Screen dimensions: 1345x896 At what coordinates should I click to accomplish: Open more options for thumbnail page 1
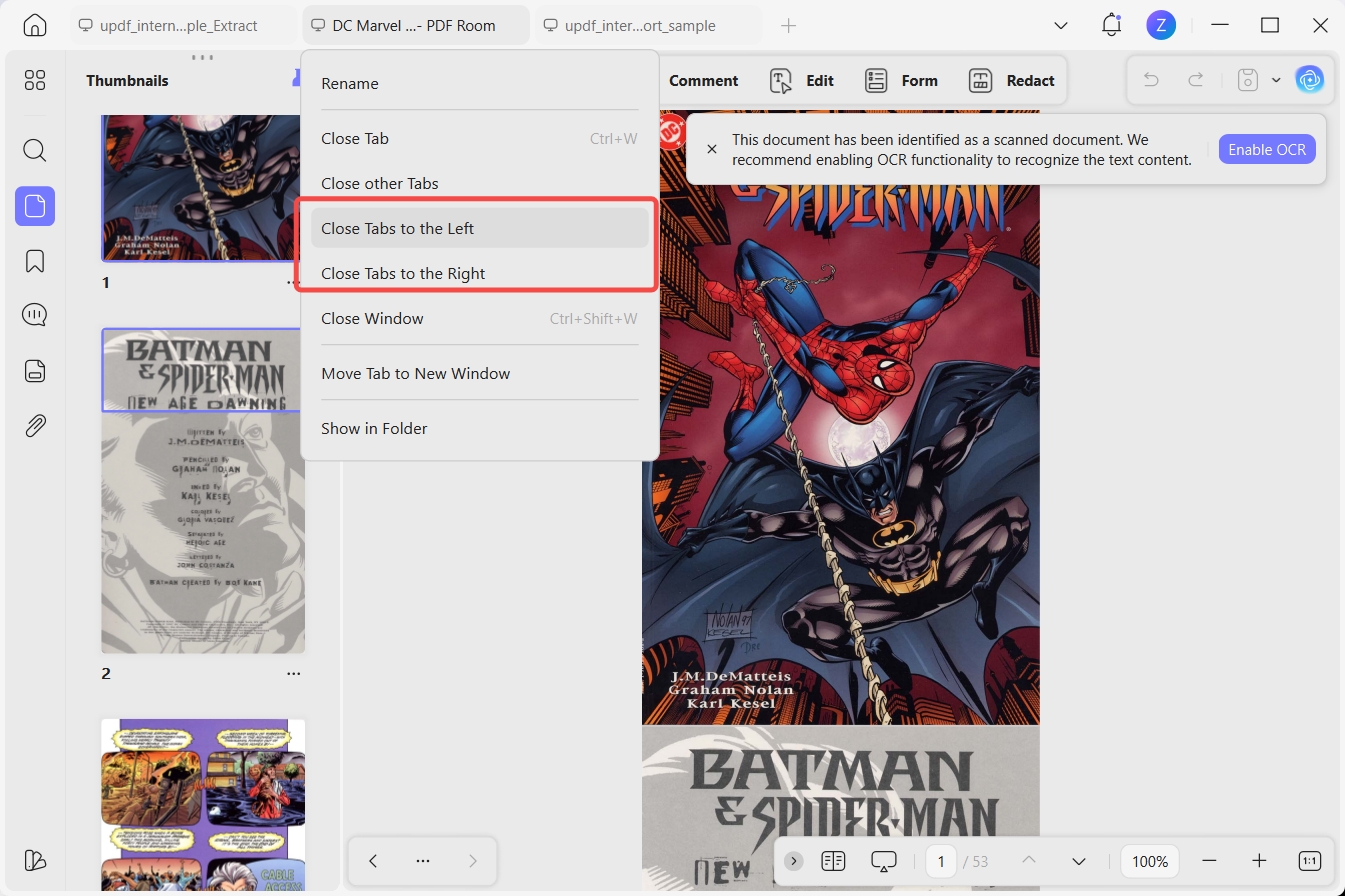coord(293,283)
